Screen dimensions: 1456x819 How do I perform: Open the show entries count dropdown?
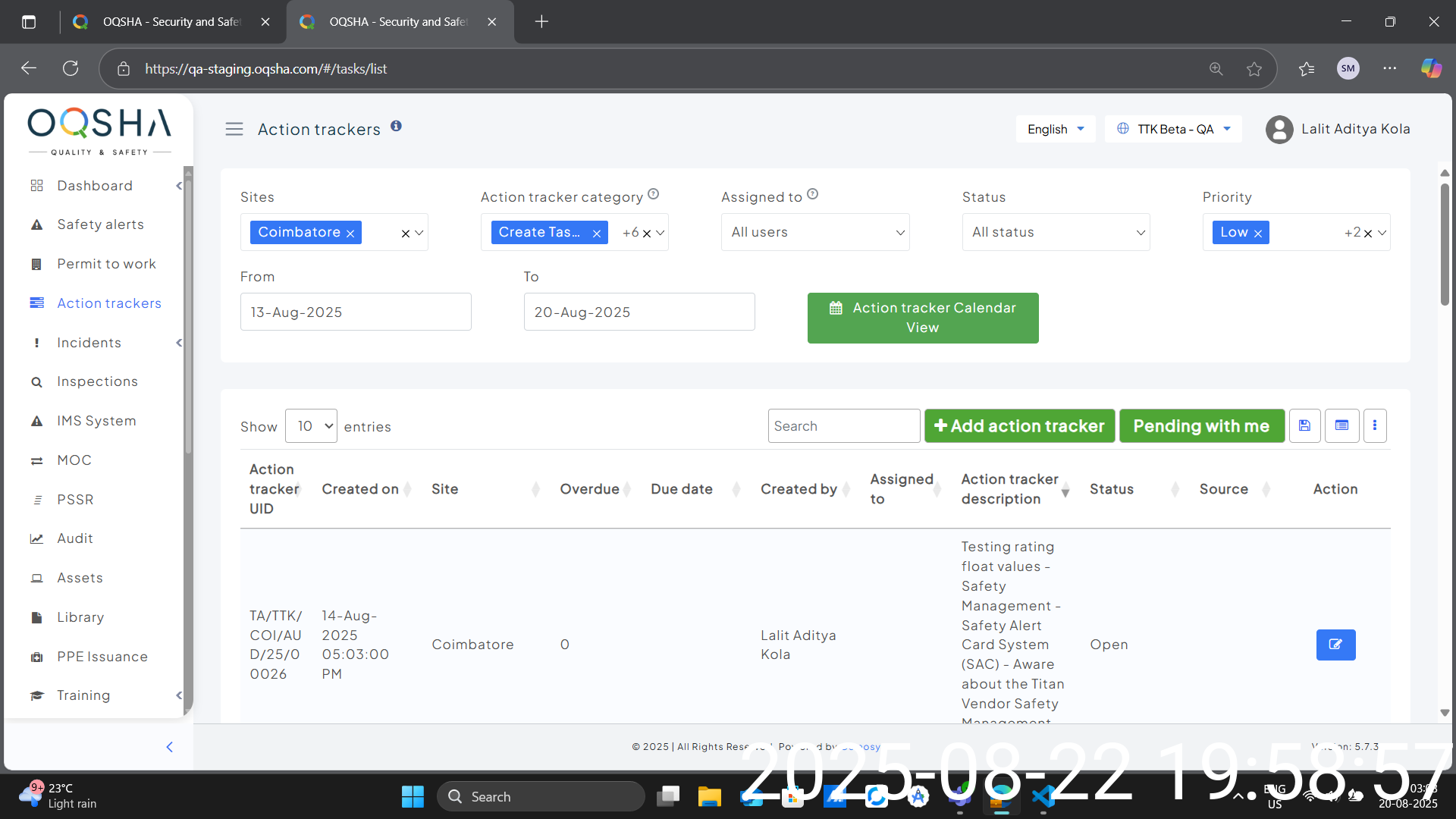311,426
